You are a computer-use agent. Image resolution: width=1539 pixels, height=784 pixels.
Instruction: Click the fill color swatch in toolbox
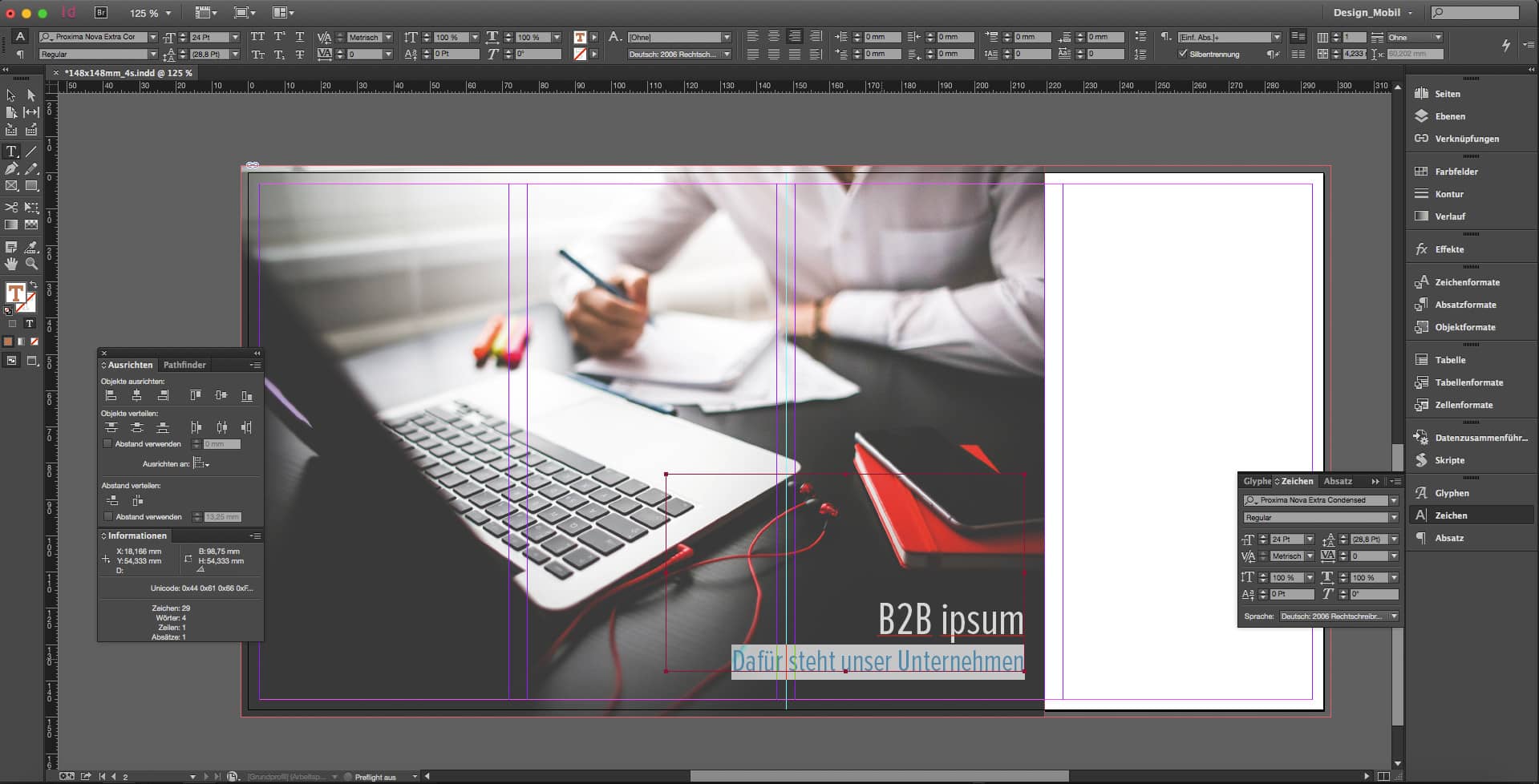click(15, 293)
